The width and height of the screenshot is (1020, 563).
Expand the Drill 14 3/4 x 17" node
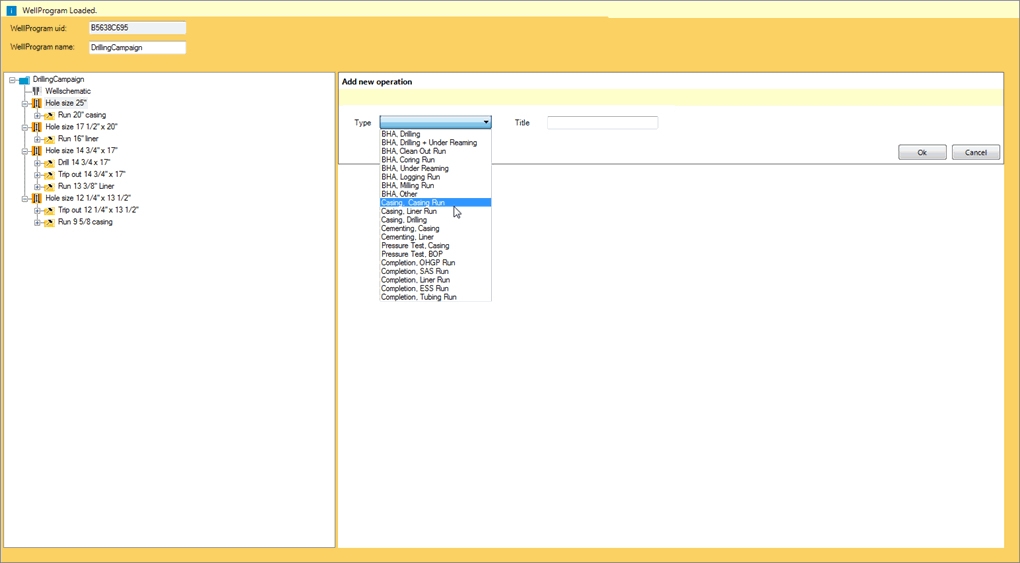click(x=38, y=163)
